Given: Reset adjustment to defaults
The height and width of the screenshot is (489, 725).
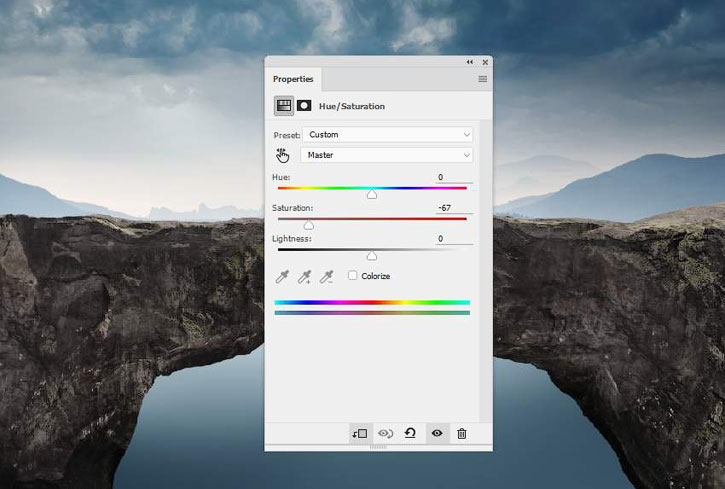Looking at the screenshot, I should (410, 433).
